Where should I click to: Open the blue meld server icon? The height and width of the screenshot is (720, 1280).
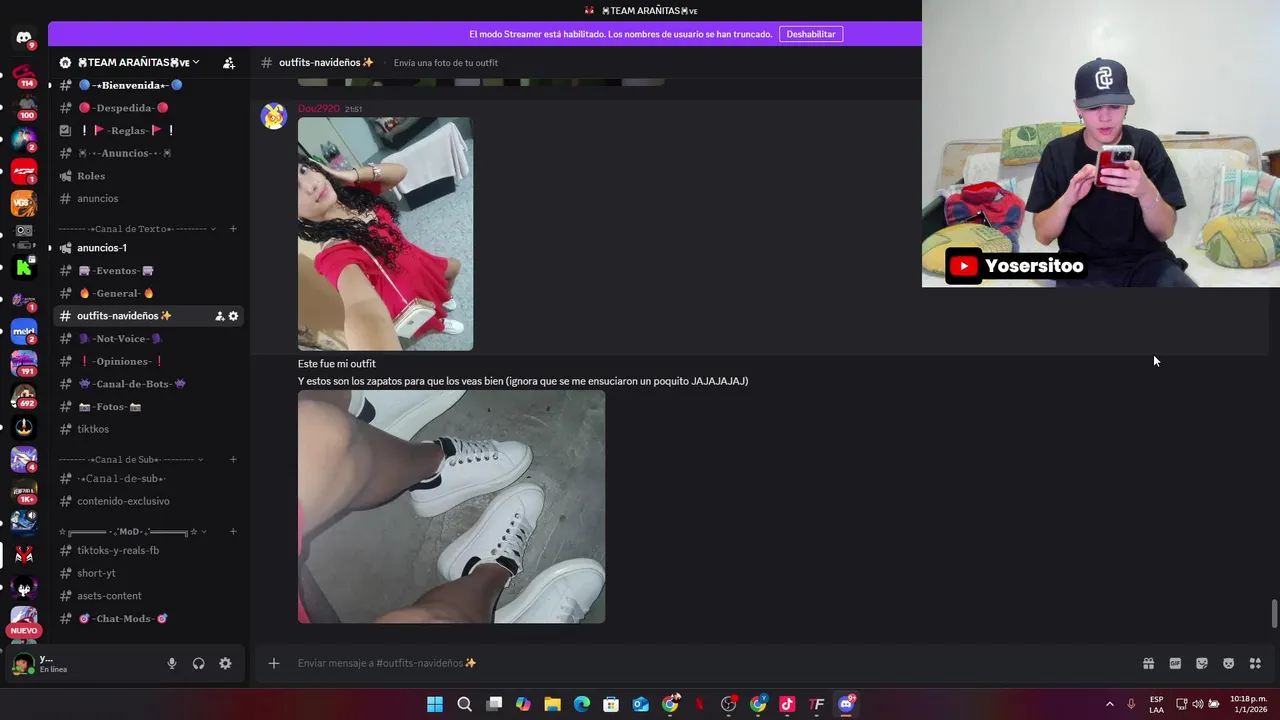tap(24, 331)
